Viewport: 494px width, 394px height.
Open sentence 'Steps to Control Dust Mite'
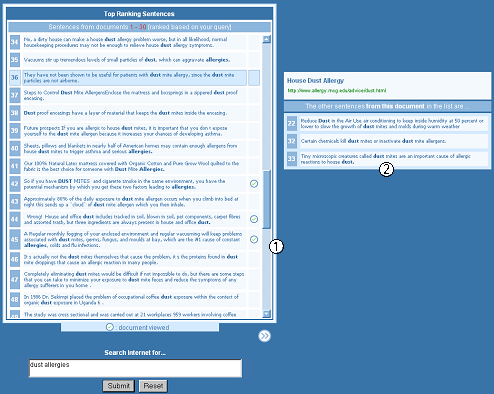[x=134, y=95]
